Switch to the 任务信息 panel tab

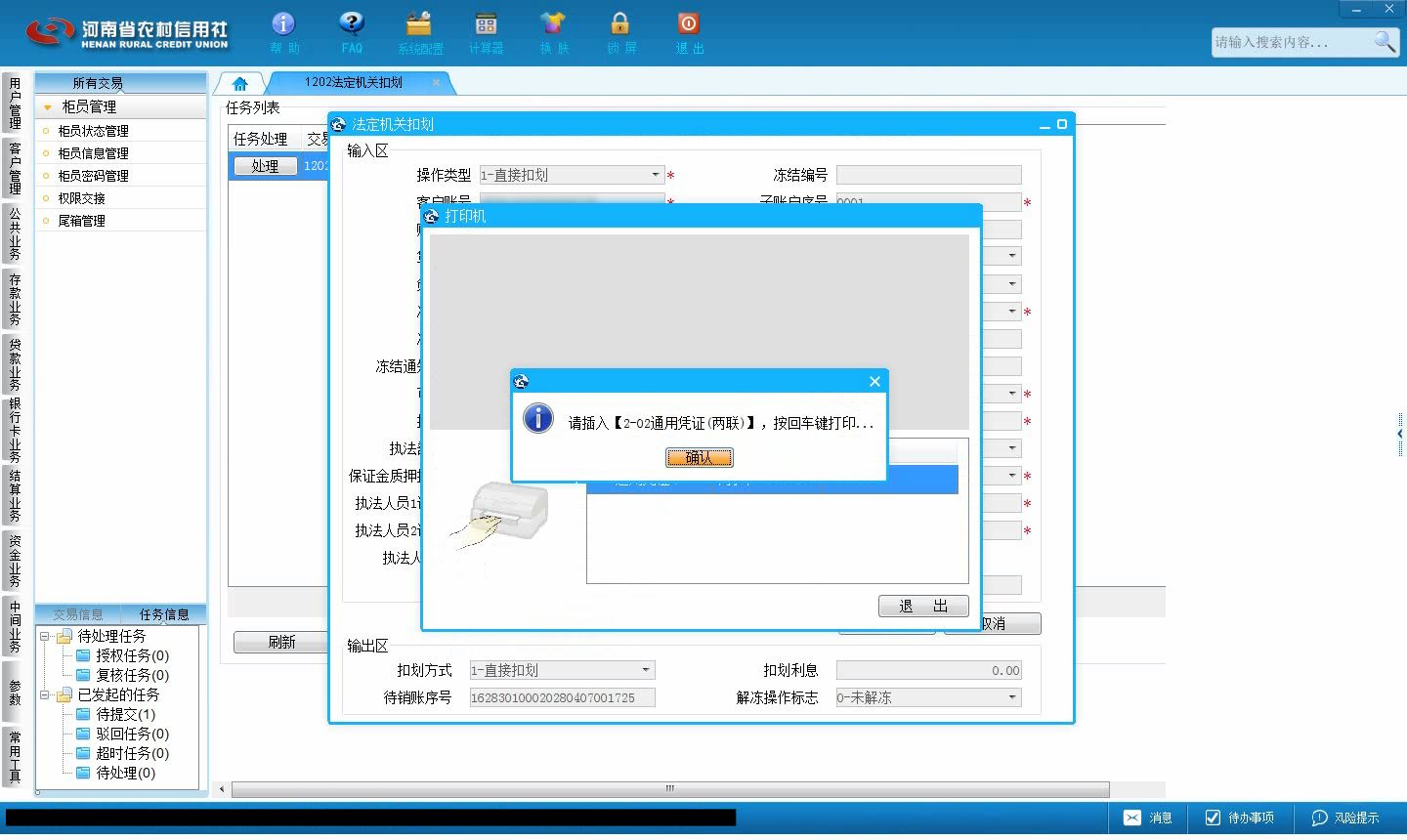(x=164, y=614)
